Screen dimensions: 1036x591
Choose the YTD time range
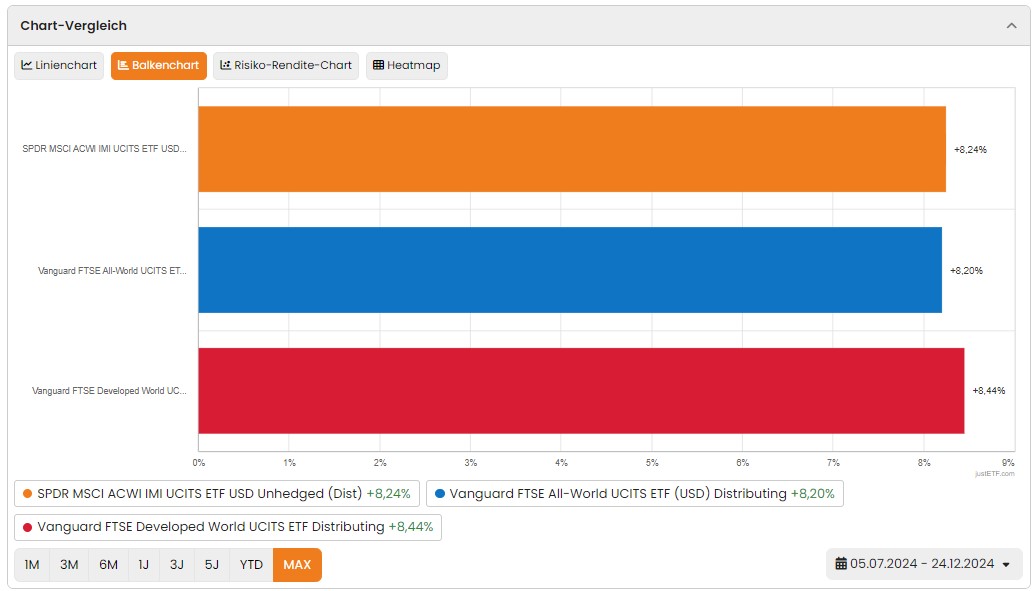(251, 565)
